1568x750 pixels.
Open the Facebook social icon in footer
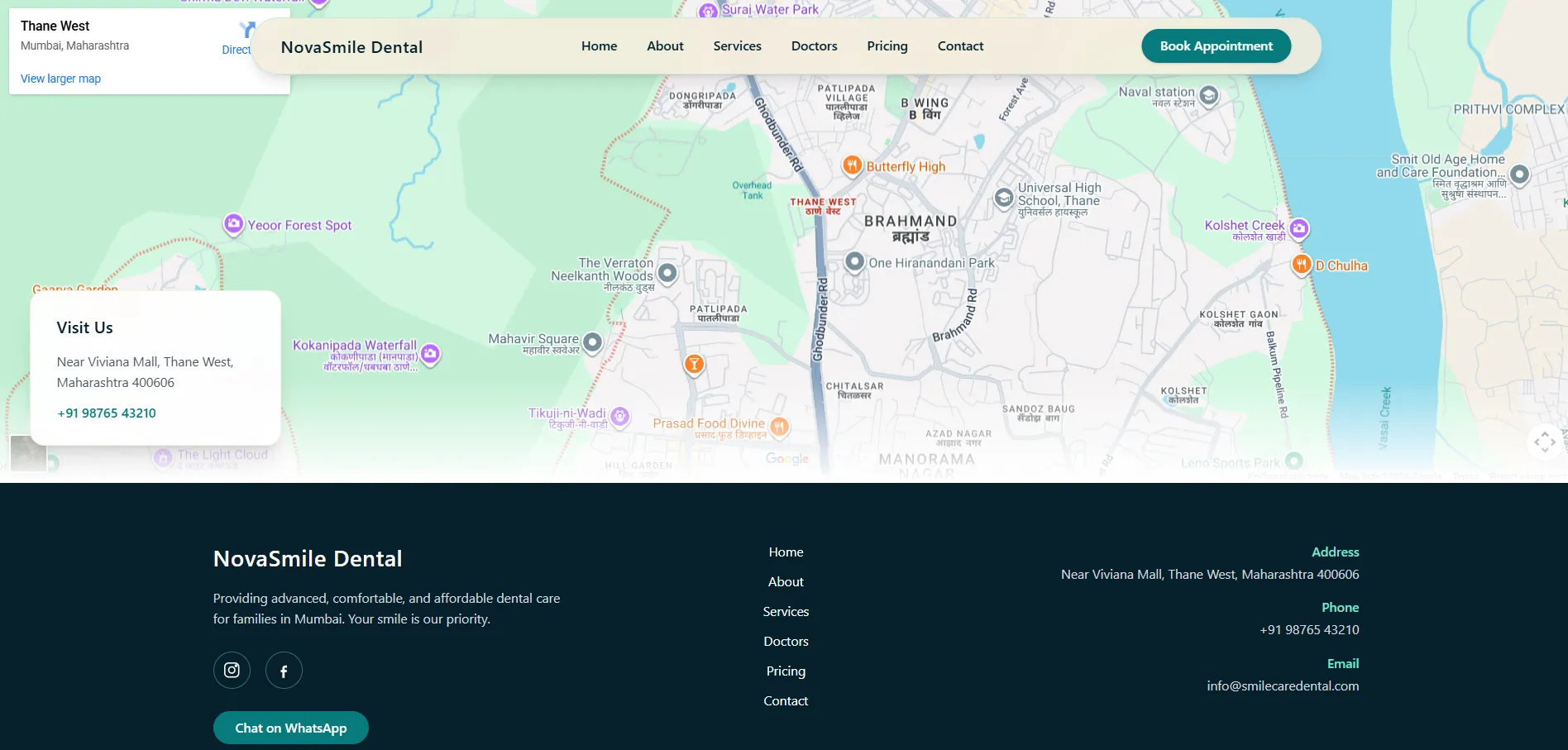[284, 671]
